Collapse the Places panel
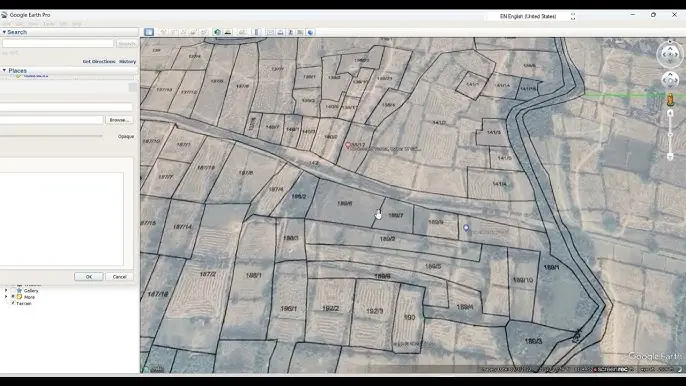 pos(4,70)
